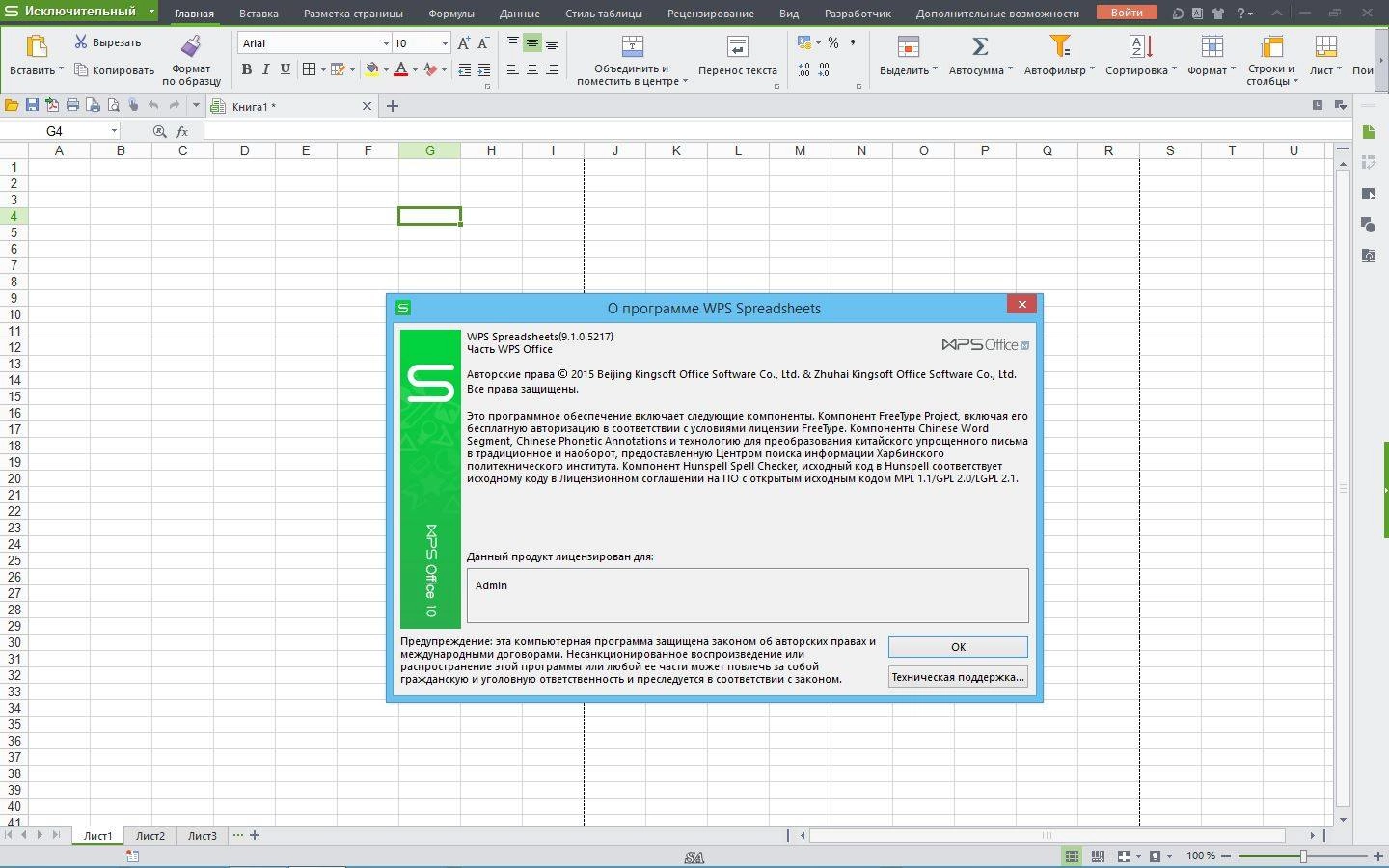1389x868 pixels.
Task: Toggle the bottom vertical alignment button
Action: (551, 43)
